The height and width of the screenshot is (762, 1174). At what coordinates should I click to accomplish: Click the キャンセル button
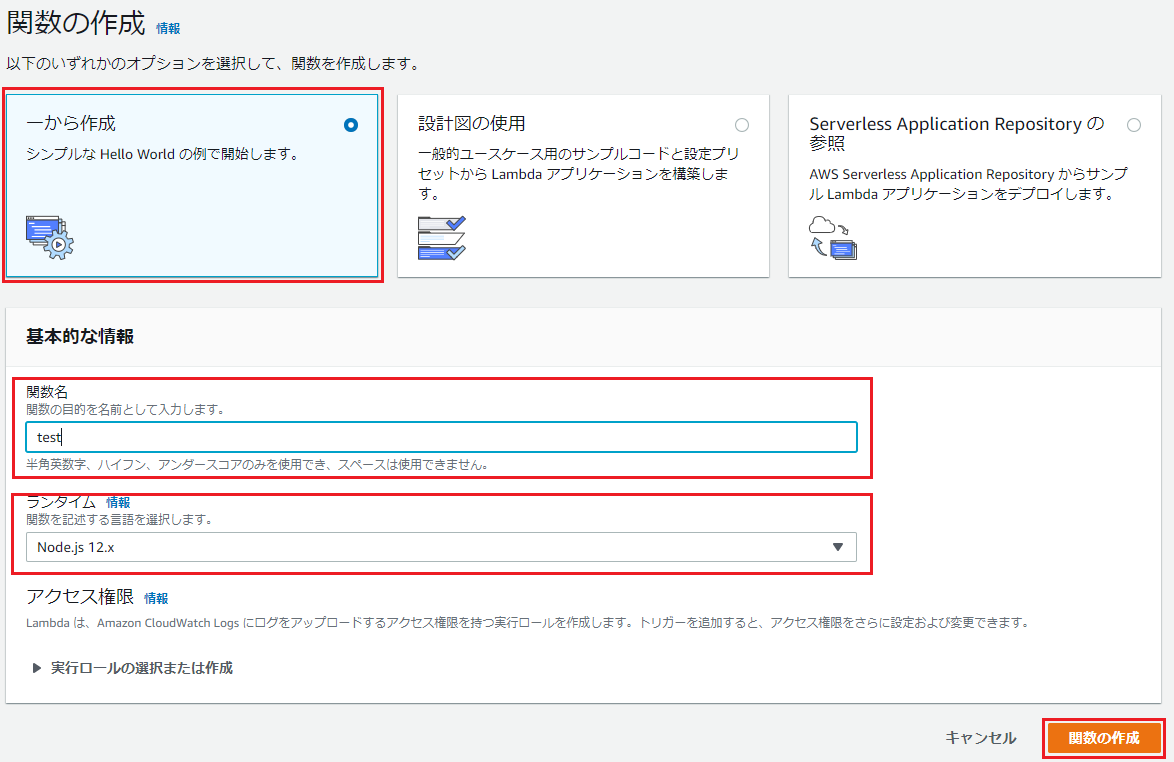pos(981,738)
